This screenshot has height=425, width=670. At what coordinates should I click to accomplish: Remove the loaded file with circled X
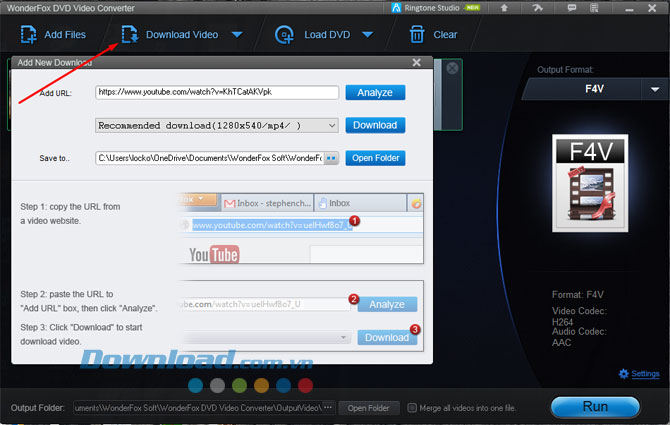(452, 68)
